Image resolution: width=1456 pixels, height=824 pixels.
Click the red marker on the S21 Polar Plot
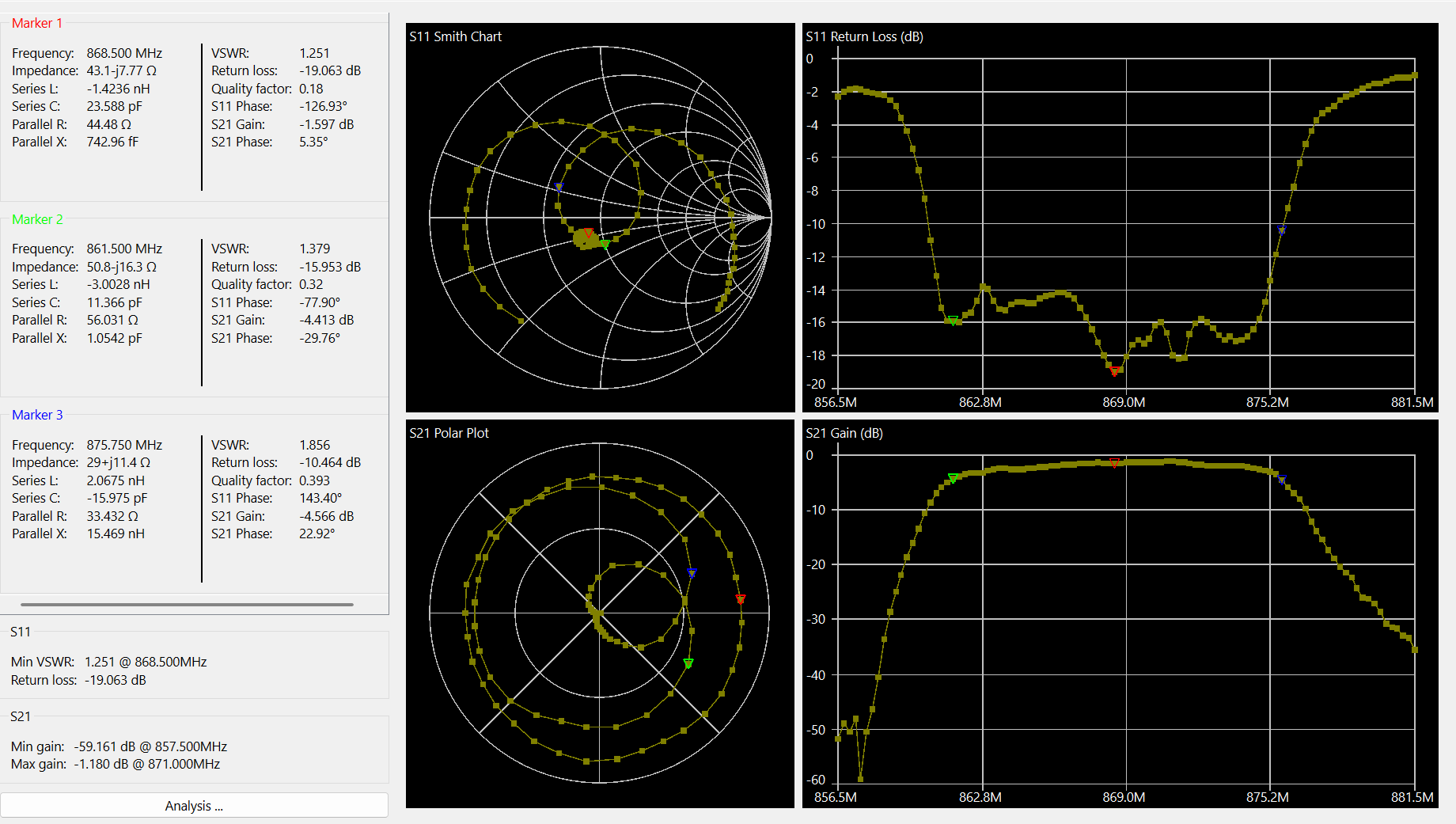pos(741,599)
